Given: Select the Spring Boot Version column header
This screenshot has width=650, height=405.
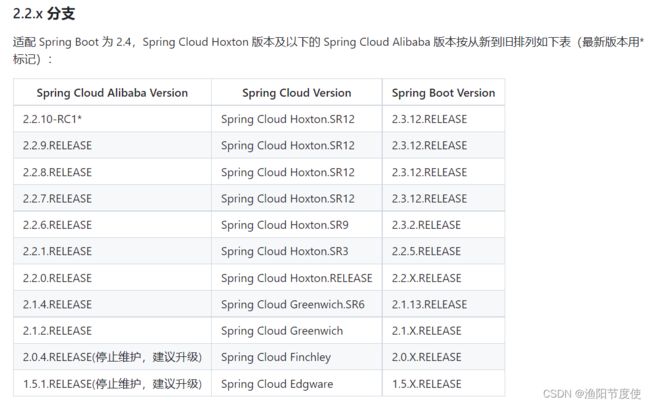Looking at the screenshot, I should pos(444,92).
